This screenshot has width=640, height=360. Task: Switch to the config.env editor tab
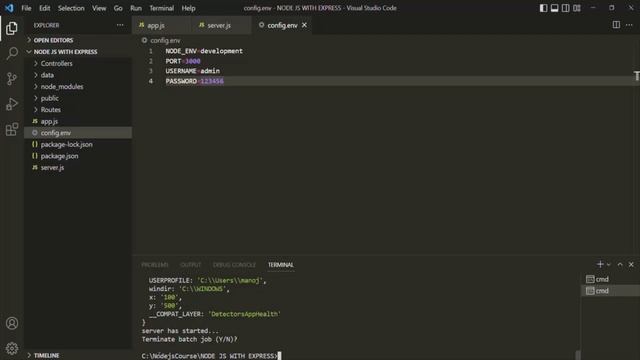pyautogui.click(x=282, y=25)
